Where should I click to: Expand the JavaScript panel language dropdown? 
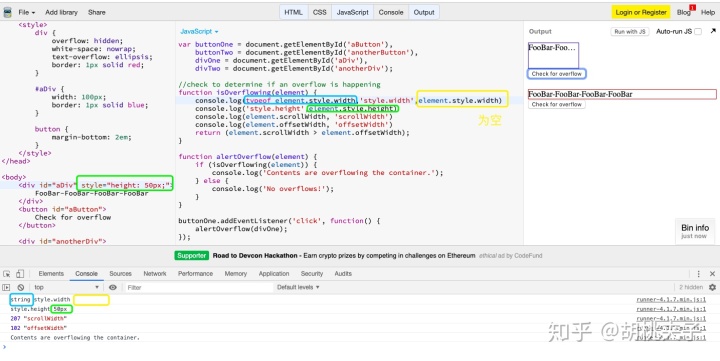pos(199,32)
